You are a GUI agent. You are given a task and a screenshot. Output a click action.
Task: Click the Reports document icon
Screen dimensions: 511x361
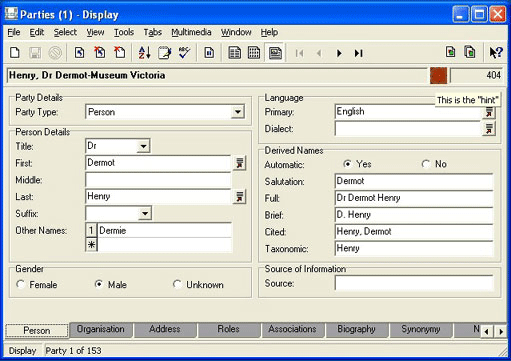pyautogui.click(x=209, y=53)
